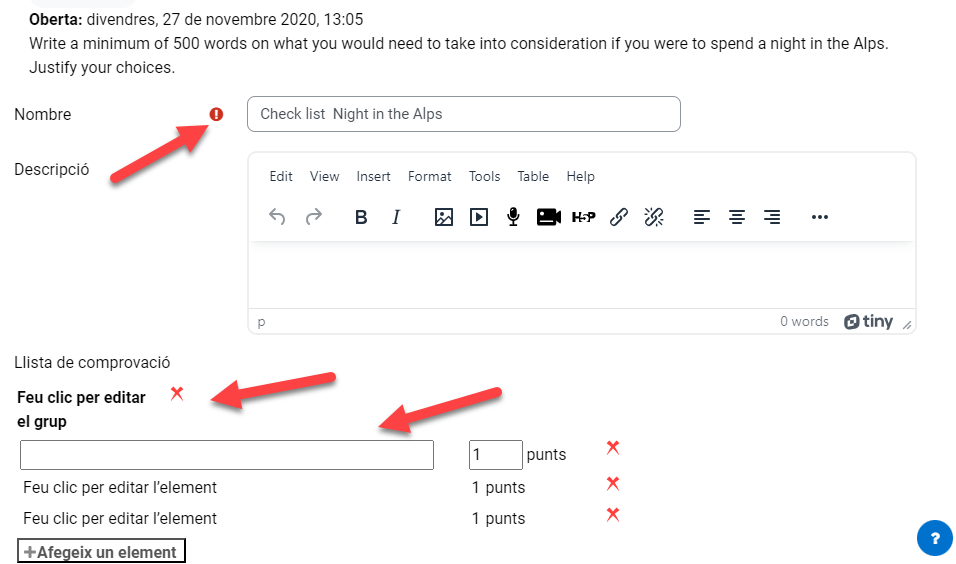Click the H5P content icon
Screen dimensions: 956x564
pyautogui.click(x=584, y=217)
